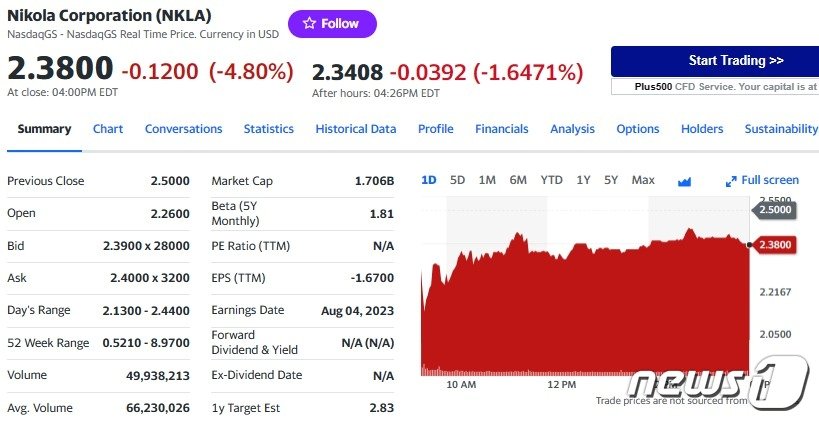Click the Follow star button
819x422 pixels.
332,24
